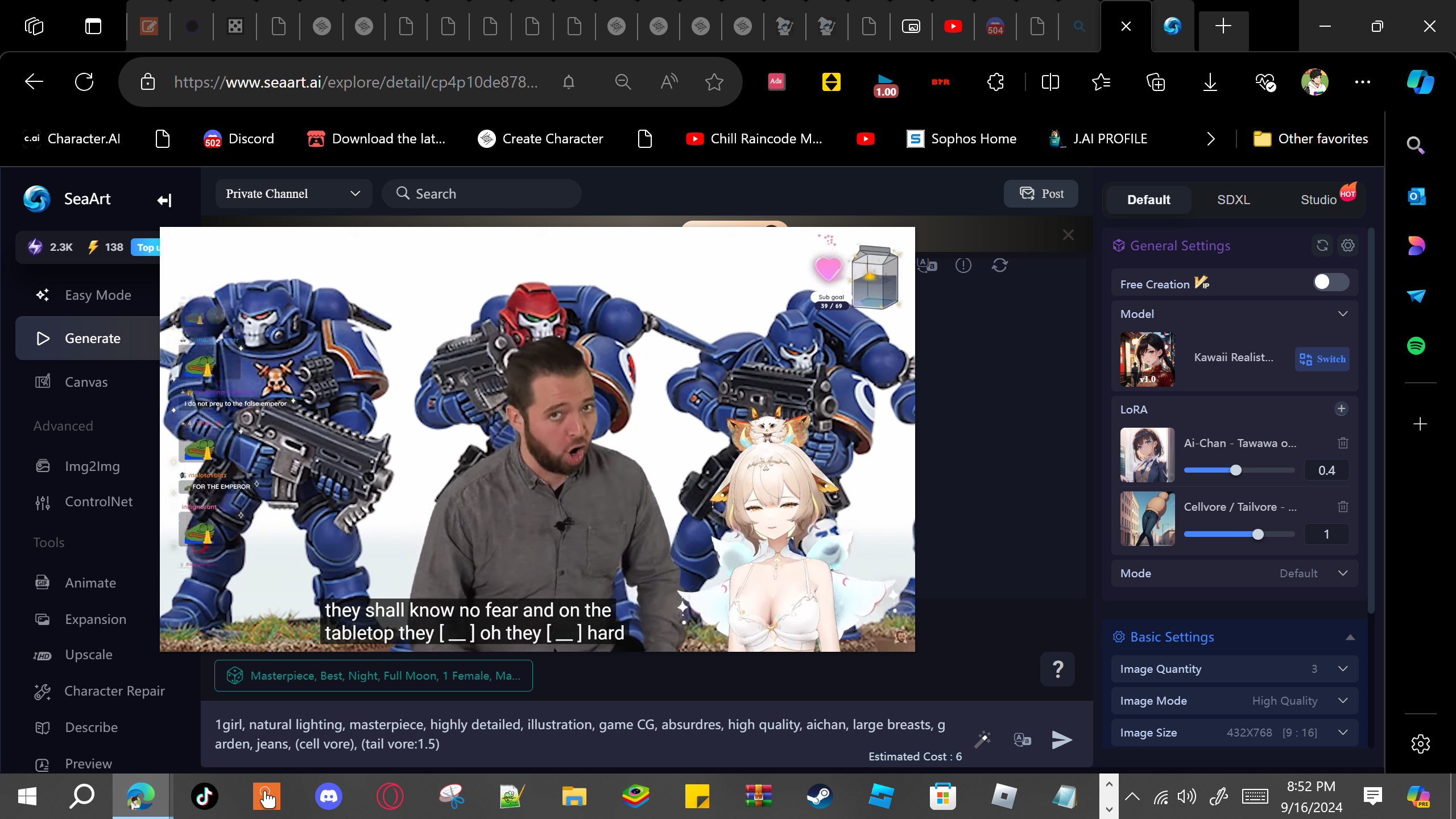
Task: Click the Kawaii Realistic model thumbnail
Action: coord(1147,359)
